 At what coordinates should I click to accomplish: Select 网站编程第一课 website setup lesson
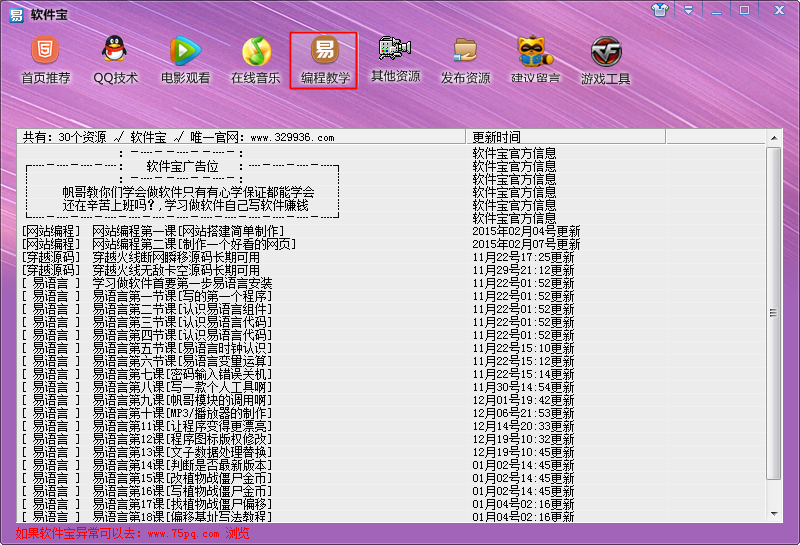point(188,231)
